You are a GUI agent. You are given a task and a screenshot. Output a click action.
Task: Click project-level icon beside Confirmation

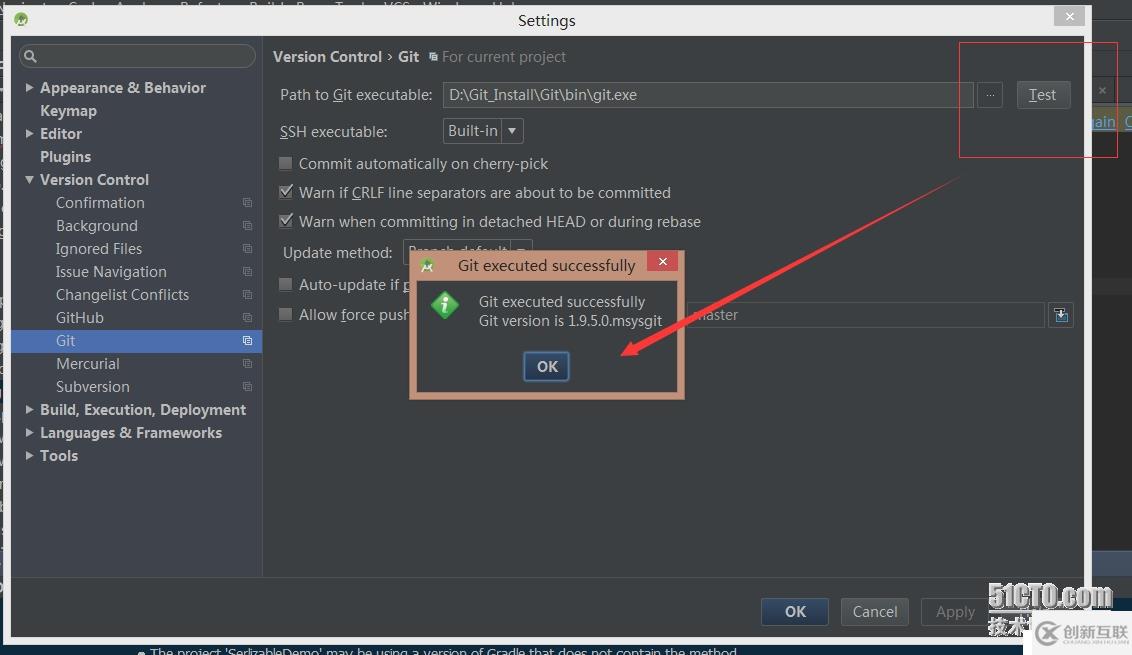pos(248,203)
